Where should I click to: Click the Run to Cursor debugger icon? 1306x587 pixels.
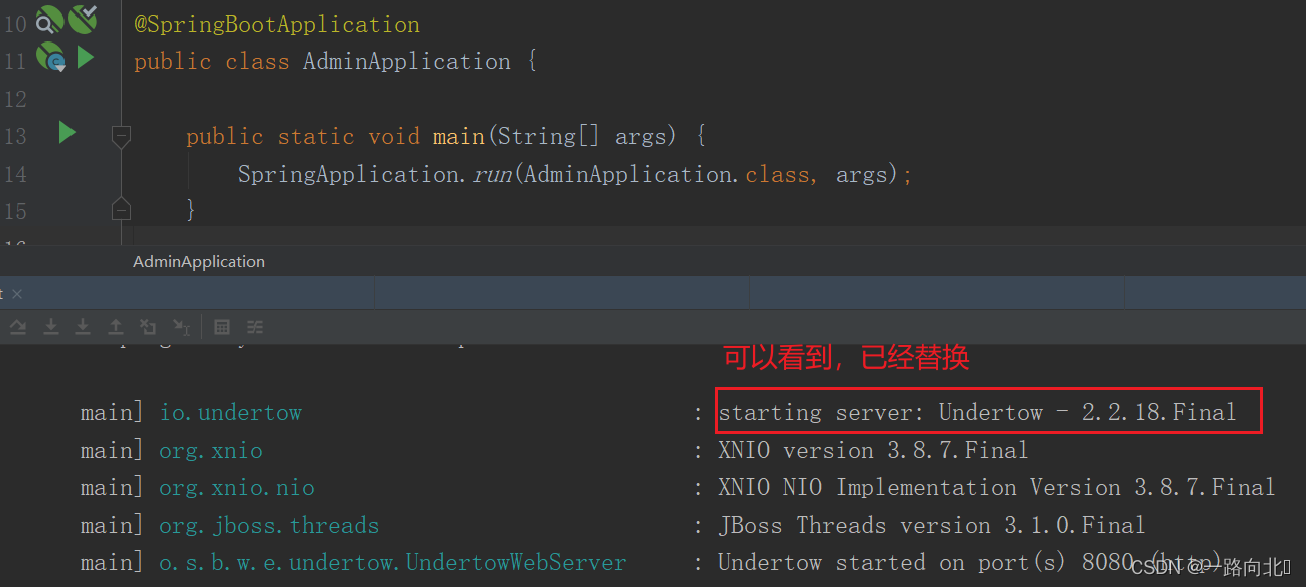click(181, 327)
